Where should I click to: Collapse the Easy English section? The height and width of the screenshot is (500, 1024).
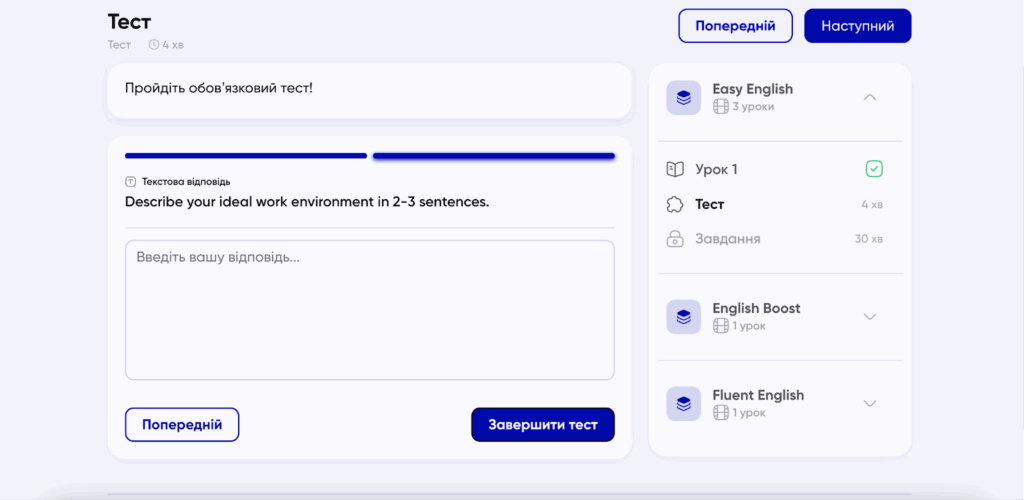[x=870, y=97]
